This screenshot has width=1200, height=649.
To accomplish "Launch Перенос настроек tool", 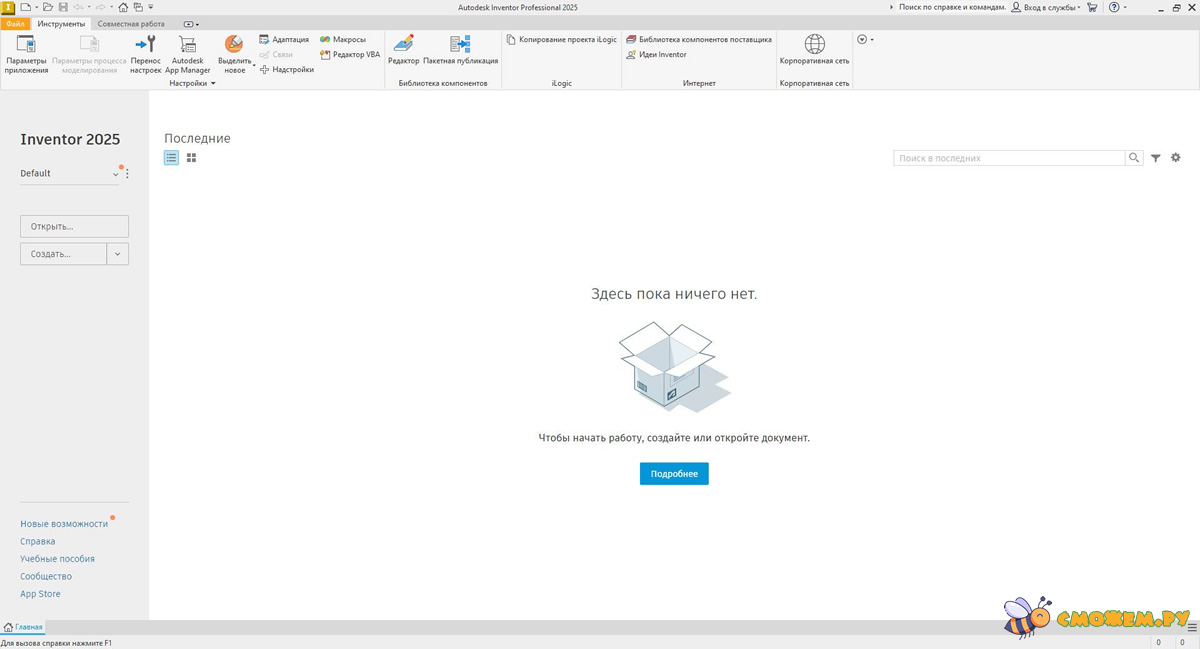I will click(146, 54).
